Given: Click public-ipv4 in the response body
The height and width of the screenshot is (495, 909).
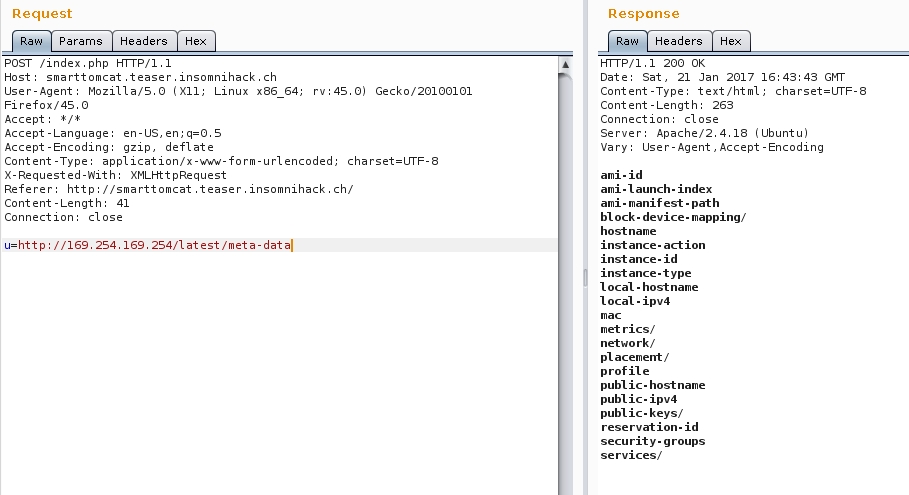Looking at the screenshot, I should pos(639,399).
